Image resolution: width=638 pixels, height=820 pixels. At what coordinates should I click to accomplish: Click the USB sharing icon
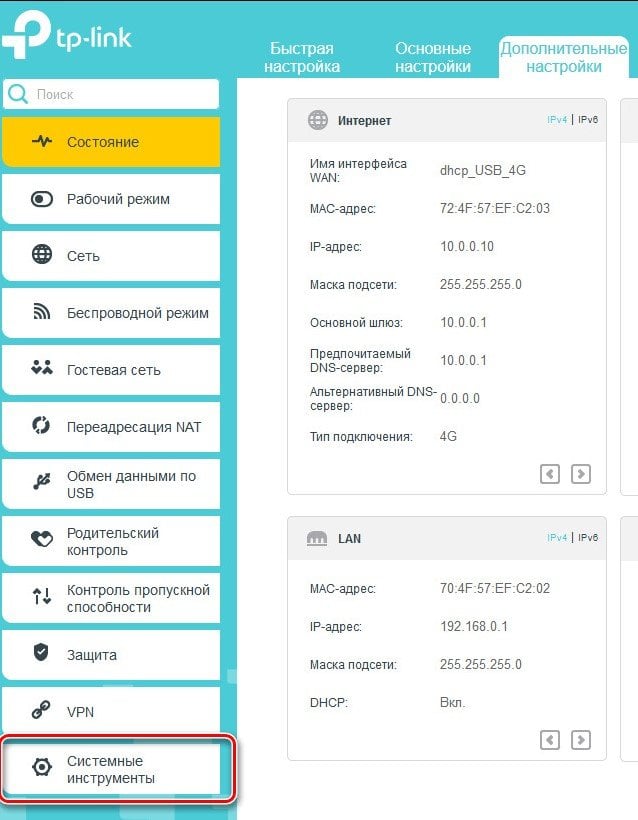(42, 481)
